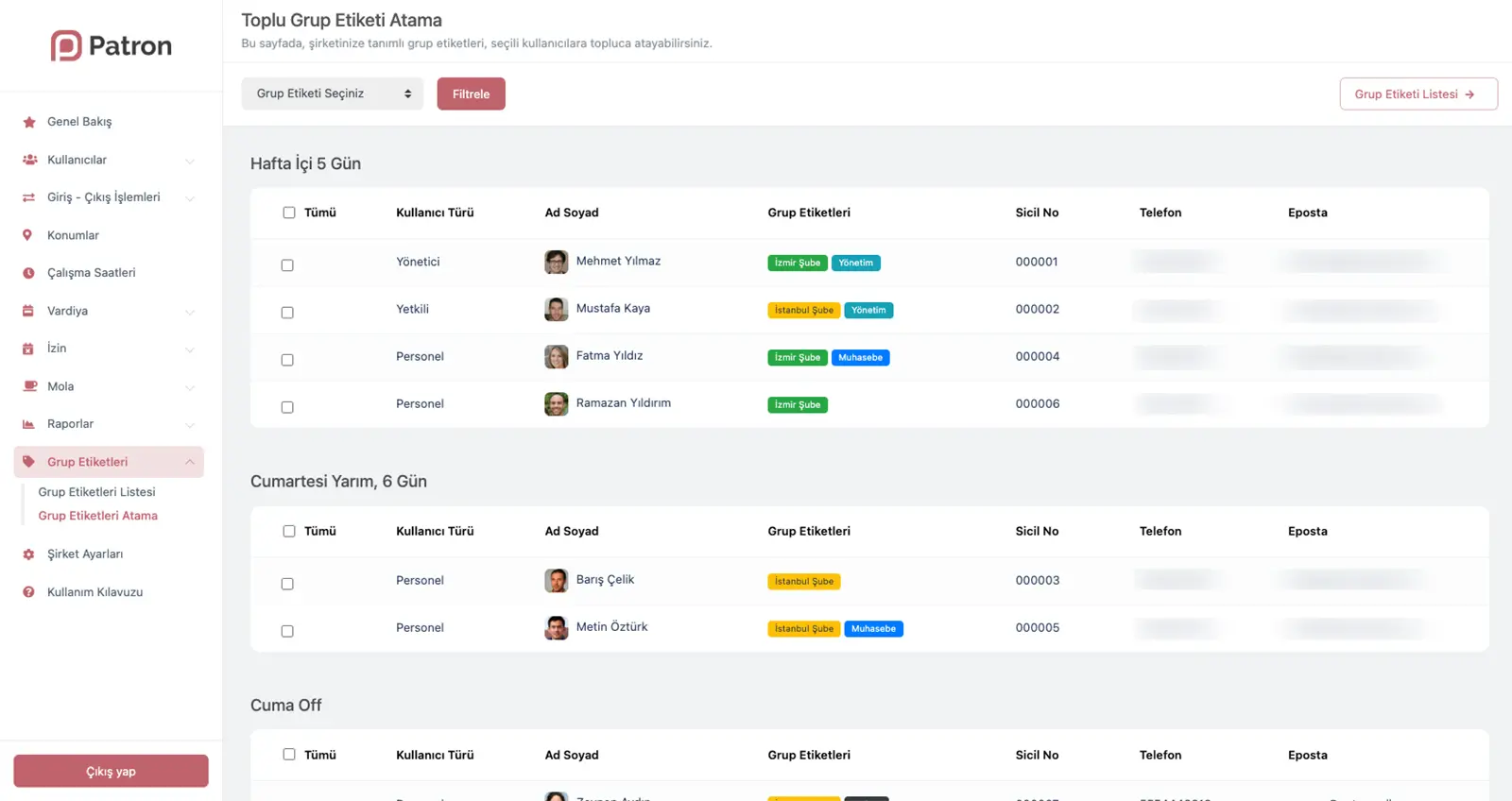The image size is (1512, 801).
Task: Click the Çalışma Saatleri clock icon
Action: point(28,273)
